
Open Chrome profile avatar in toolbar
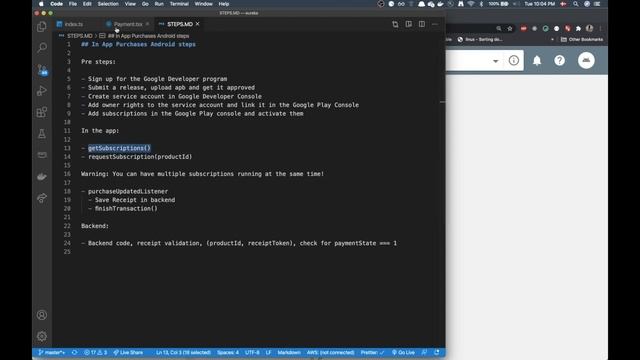pos(589,29)
